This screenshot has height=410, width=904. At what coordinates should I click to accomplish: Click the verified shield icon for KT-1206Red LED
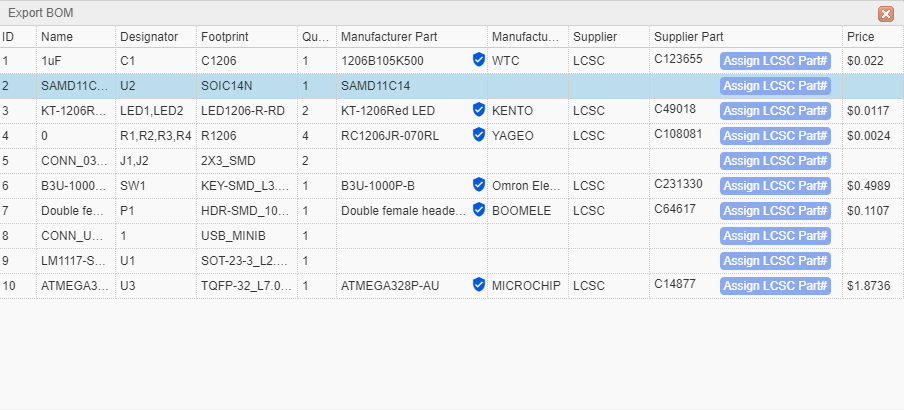point(479,110)
